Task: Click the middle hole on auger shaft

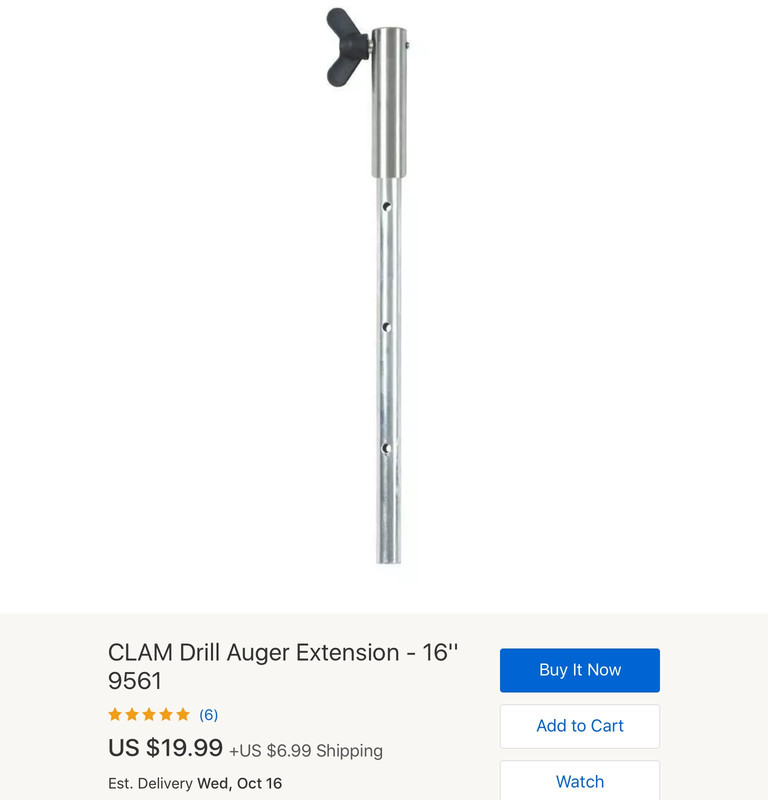Action: click(x=387, y=327)
